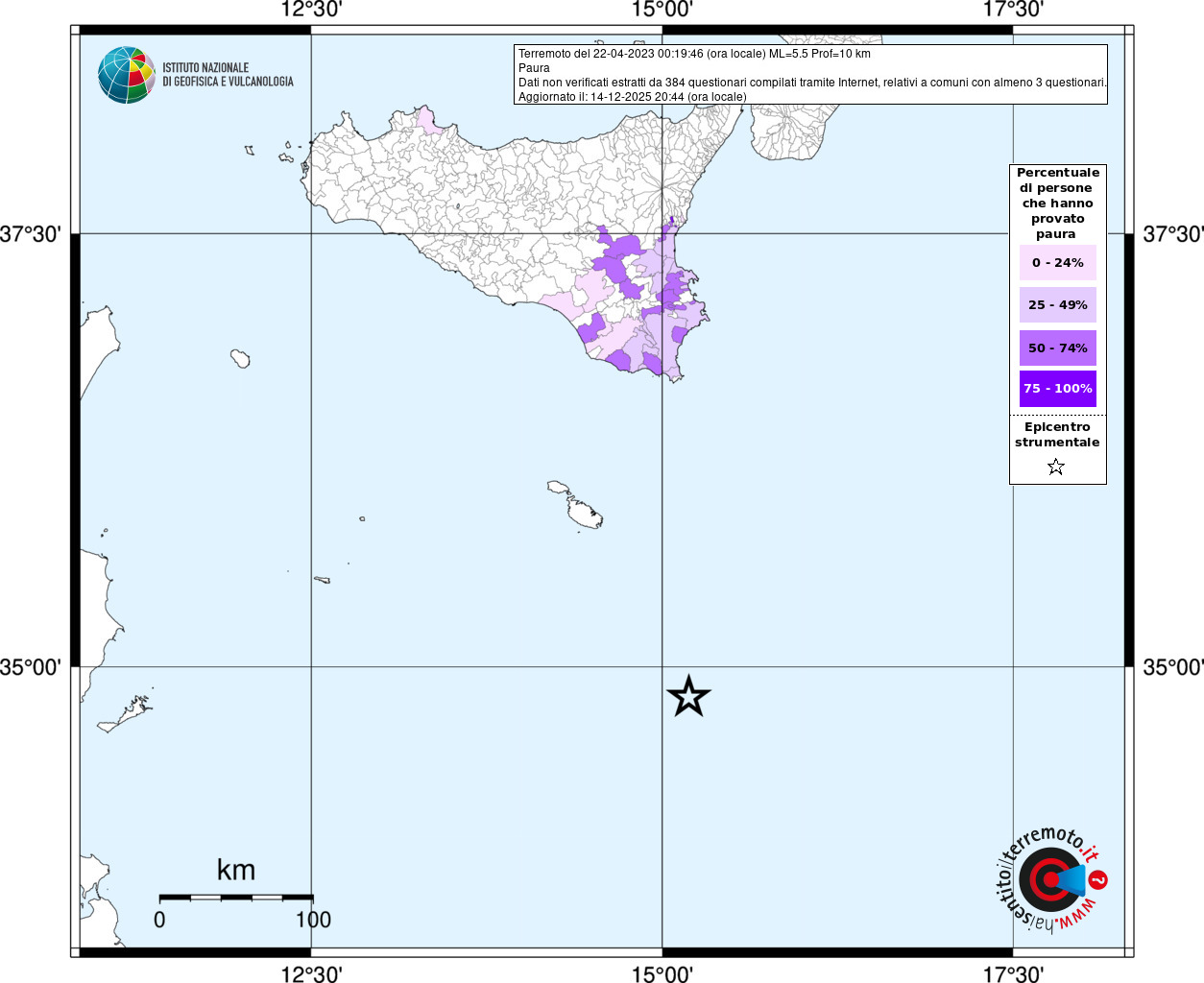
Task: Click the INGV globe logo
Action: coord(127,75)
